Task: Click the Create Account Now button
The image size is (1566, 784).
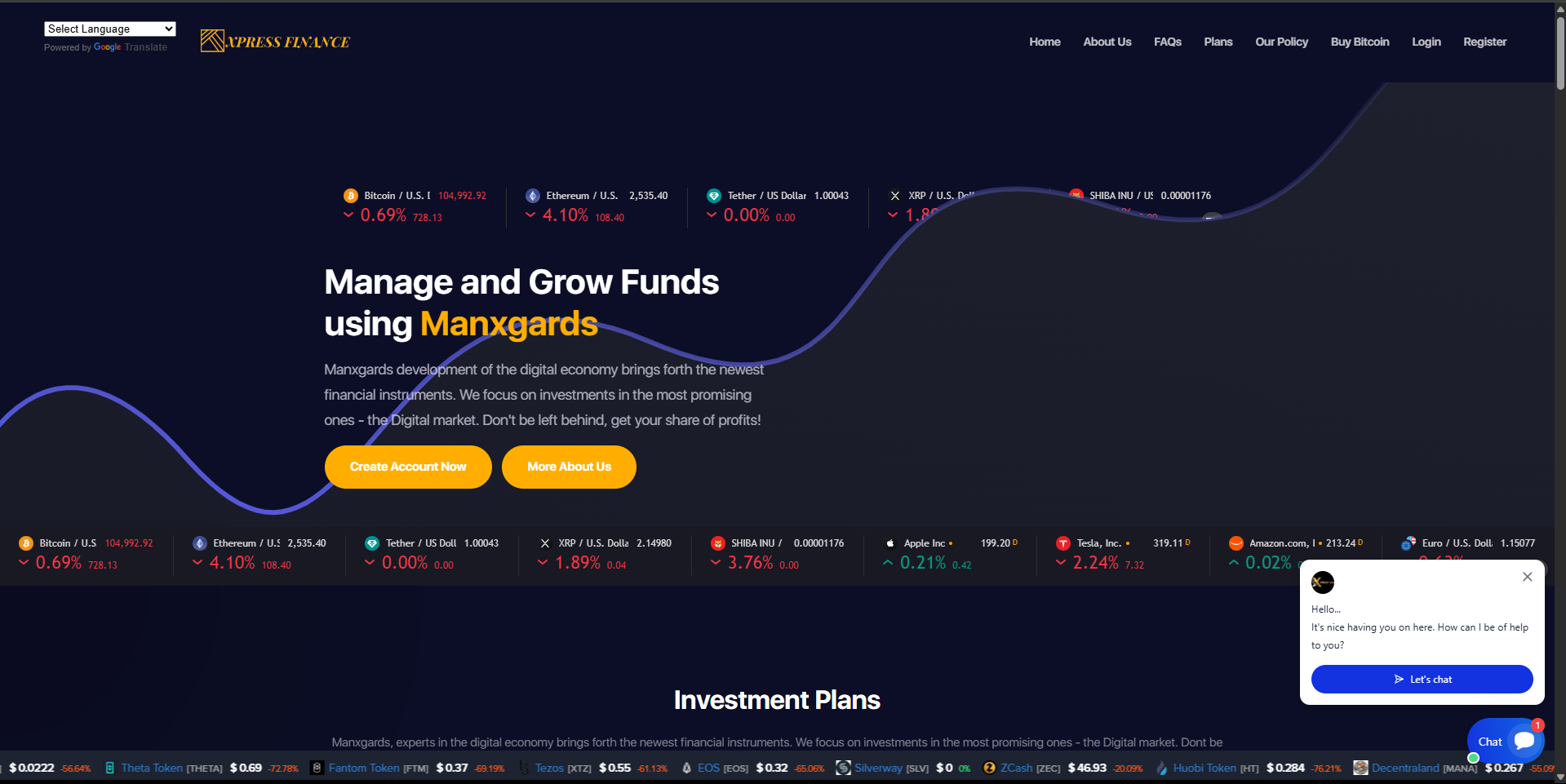Action: click(x=408, y=467)
